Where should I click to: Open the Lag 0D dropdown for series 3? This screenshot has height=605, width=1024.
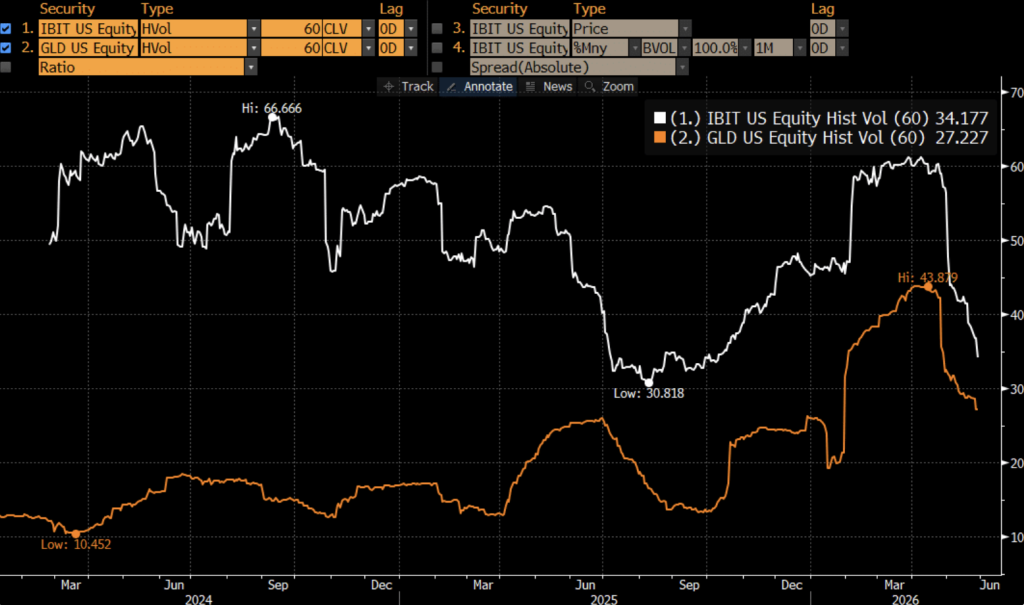coord(842,29)
